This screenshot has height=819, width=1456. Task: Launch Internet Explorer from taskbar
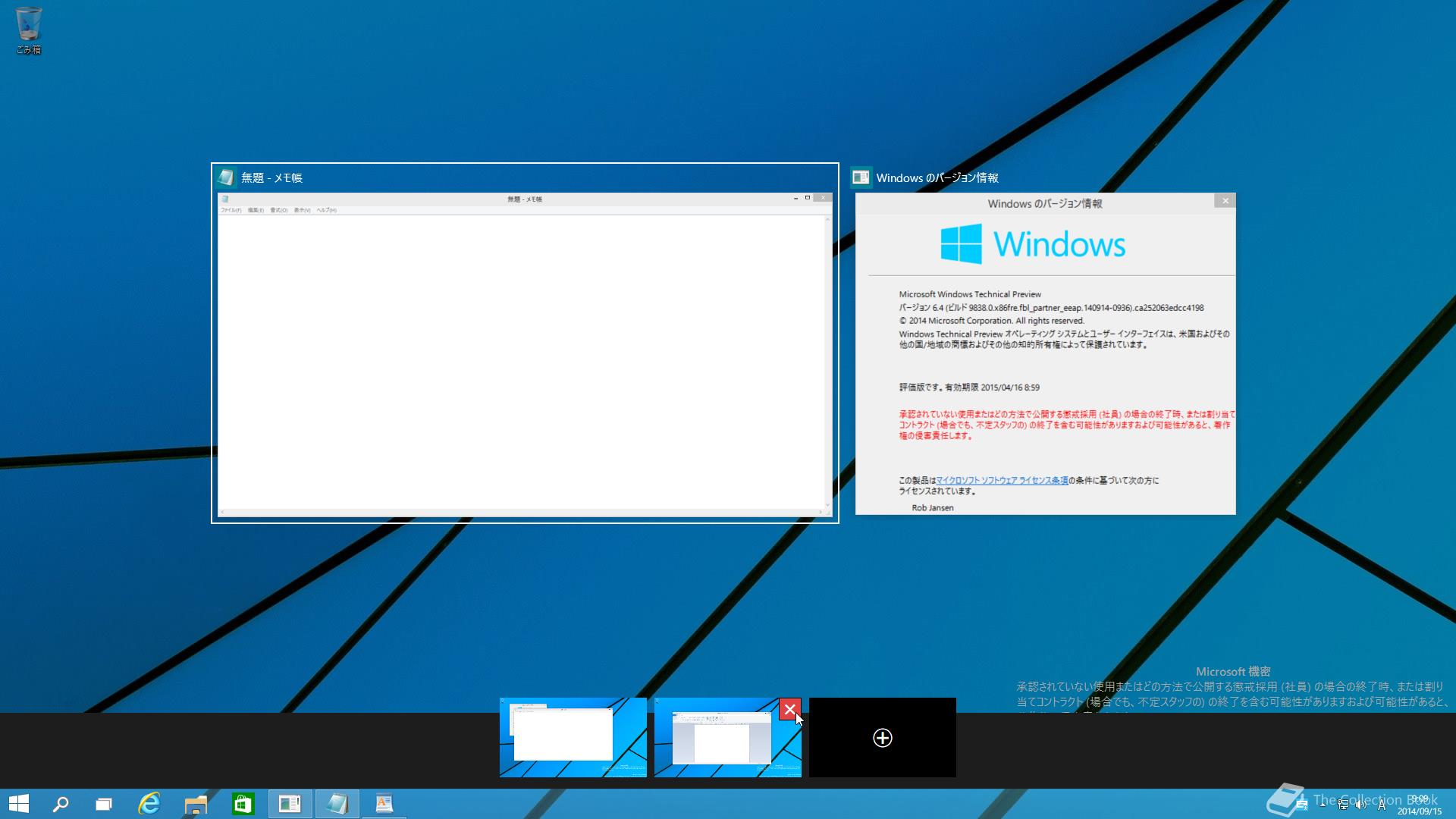149,804
